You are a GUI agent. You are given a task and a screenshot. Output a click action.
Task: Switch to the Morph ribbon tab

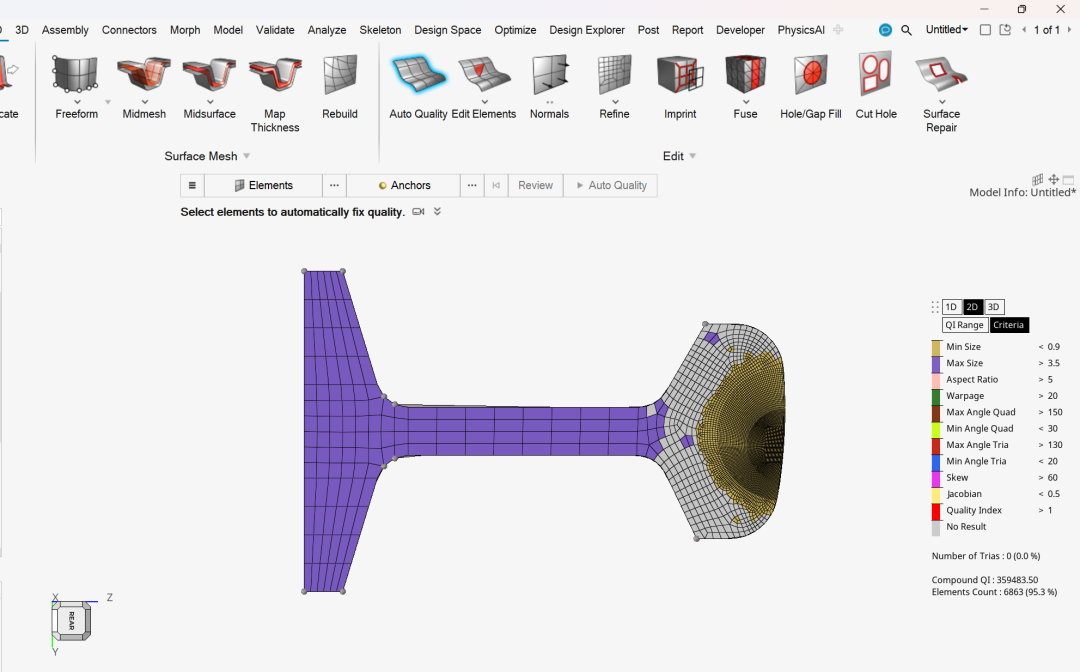(185, 30)
